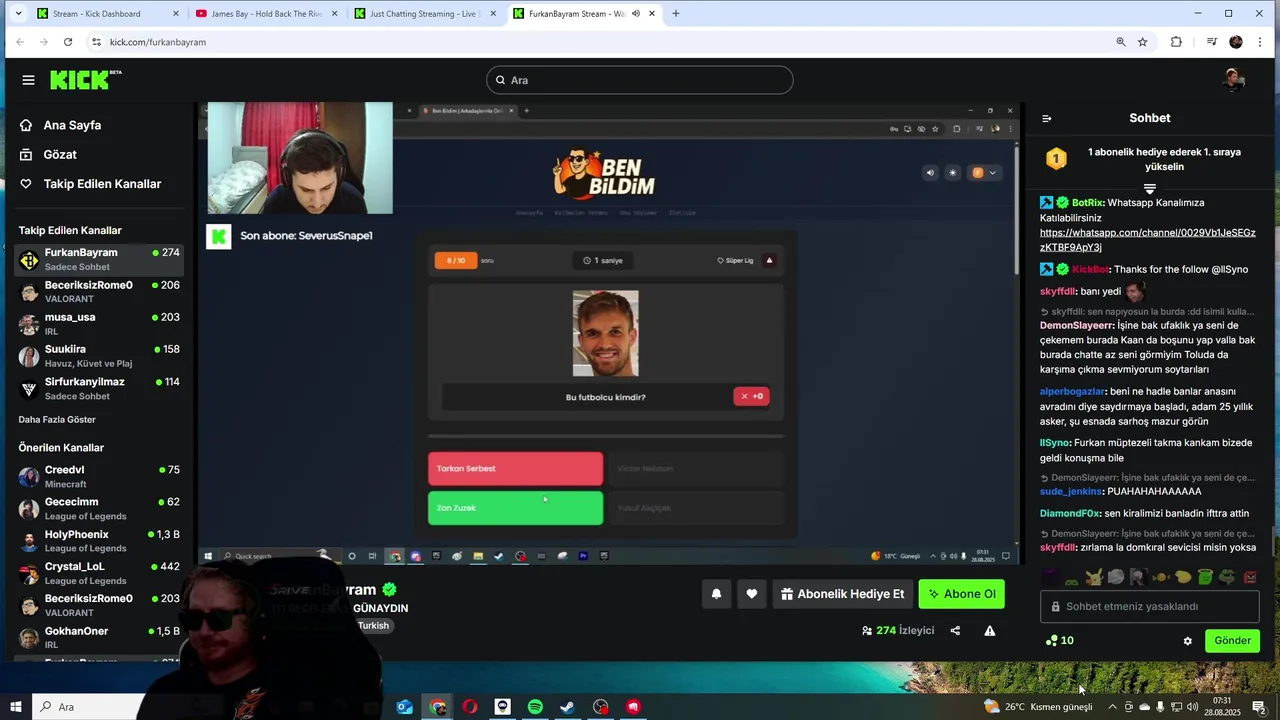The height and width of the screenshot is (720, 1280).
Task: Switch to James Bay YouTube tab
Action: (x=266, y=14)
